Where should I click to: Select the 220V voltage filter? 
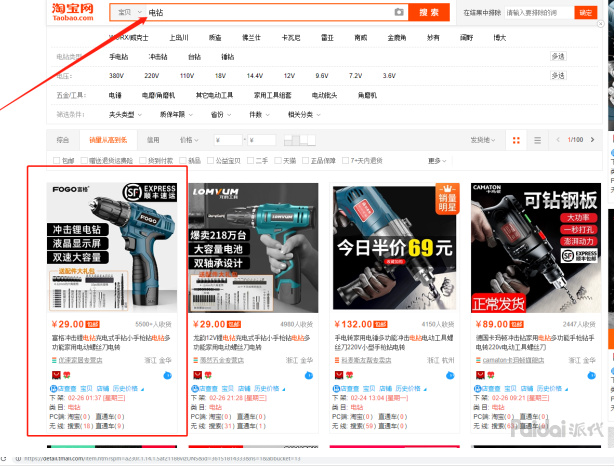[152, 76]
